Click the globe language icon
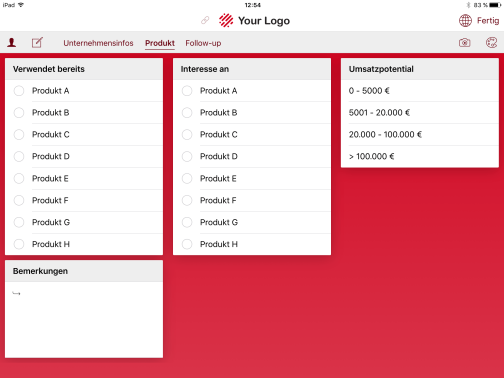This screenshot has height=378, width=504. click(x=465, y=21)
